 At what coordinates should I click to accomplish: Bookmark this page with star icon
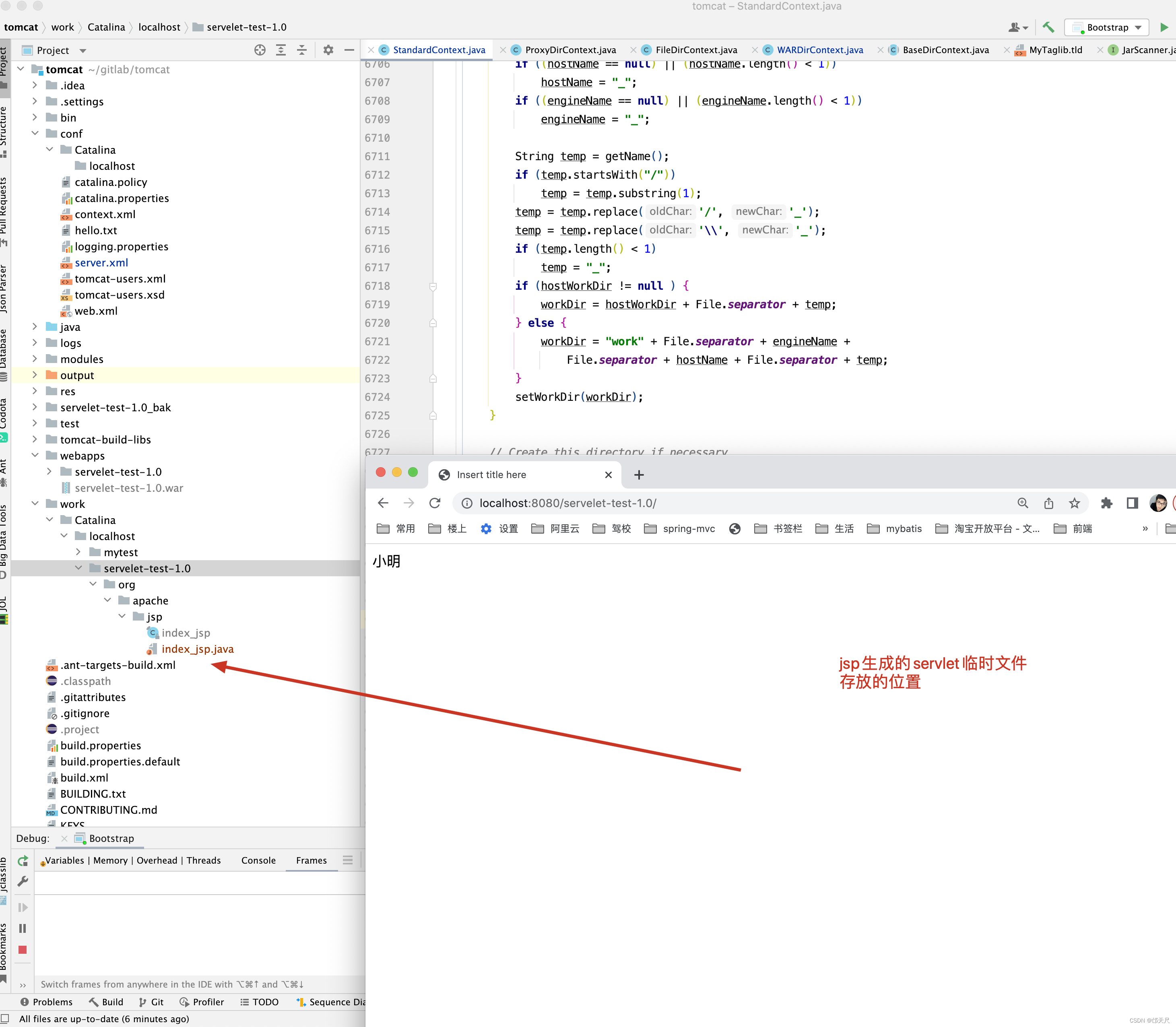pyautogui.click(x=1074, y=503)
